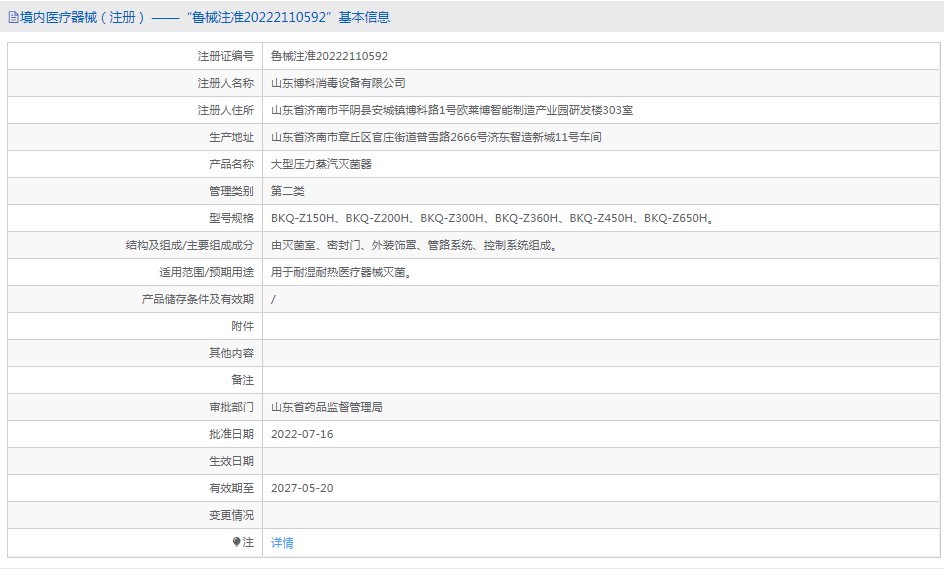Image resolution: width=944 pixels, height=575 pixels.
Task: Click the label 批准日期
Action: click(x=231, y=434)
